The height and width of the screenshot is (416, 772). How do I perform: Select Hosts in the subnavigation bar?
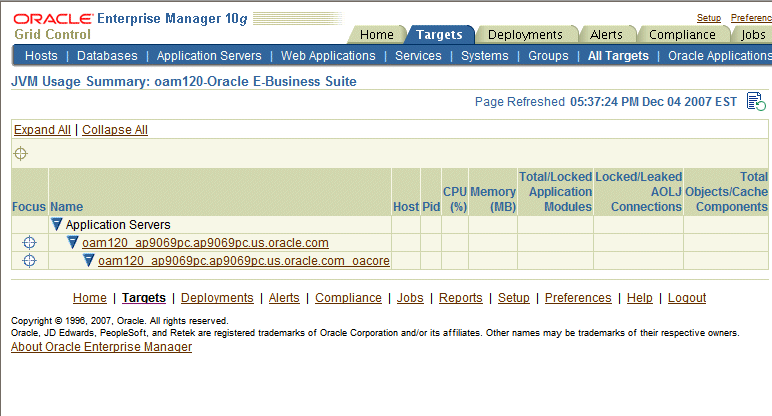tap(41, 56)
